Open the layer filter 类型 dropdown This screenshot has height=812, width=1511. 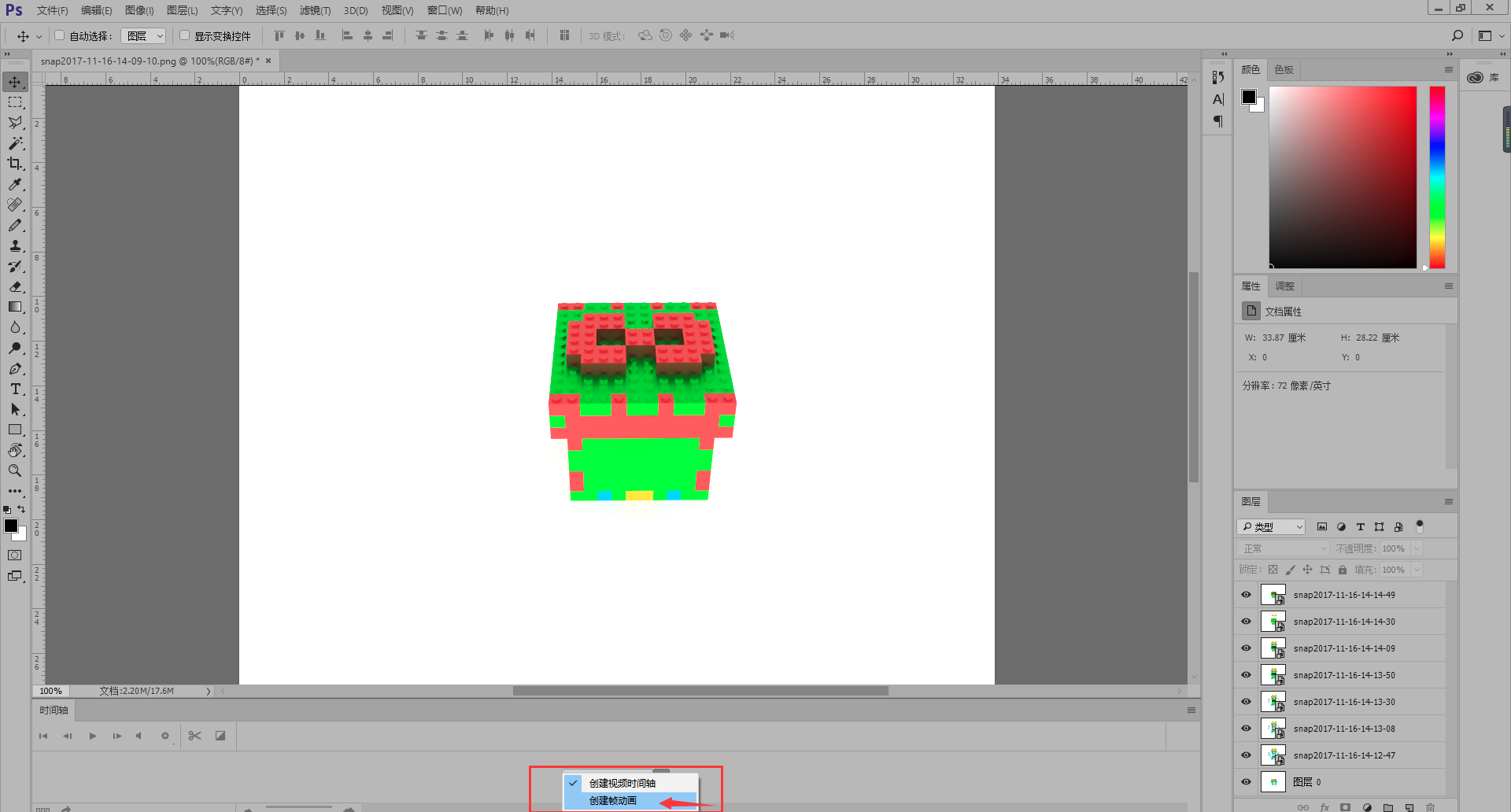click(1271, 527)
